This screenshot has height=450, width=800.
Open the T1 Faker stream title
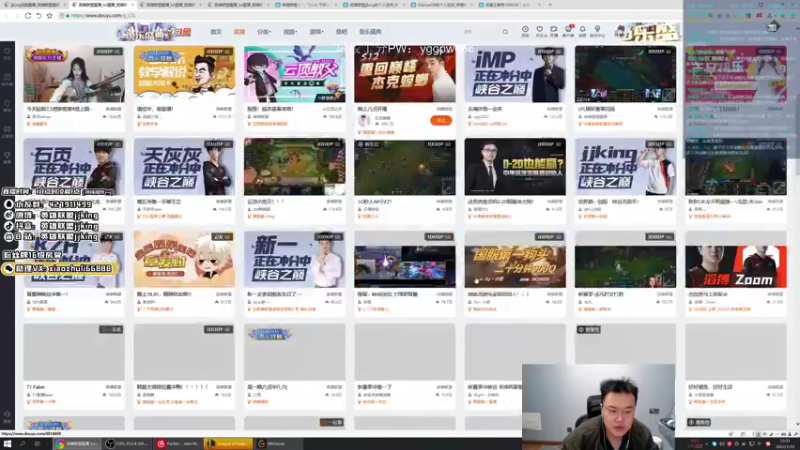[x=36, y=387]
